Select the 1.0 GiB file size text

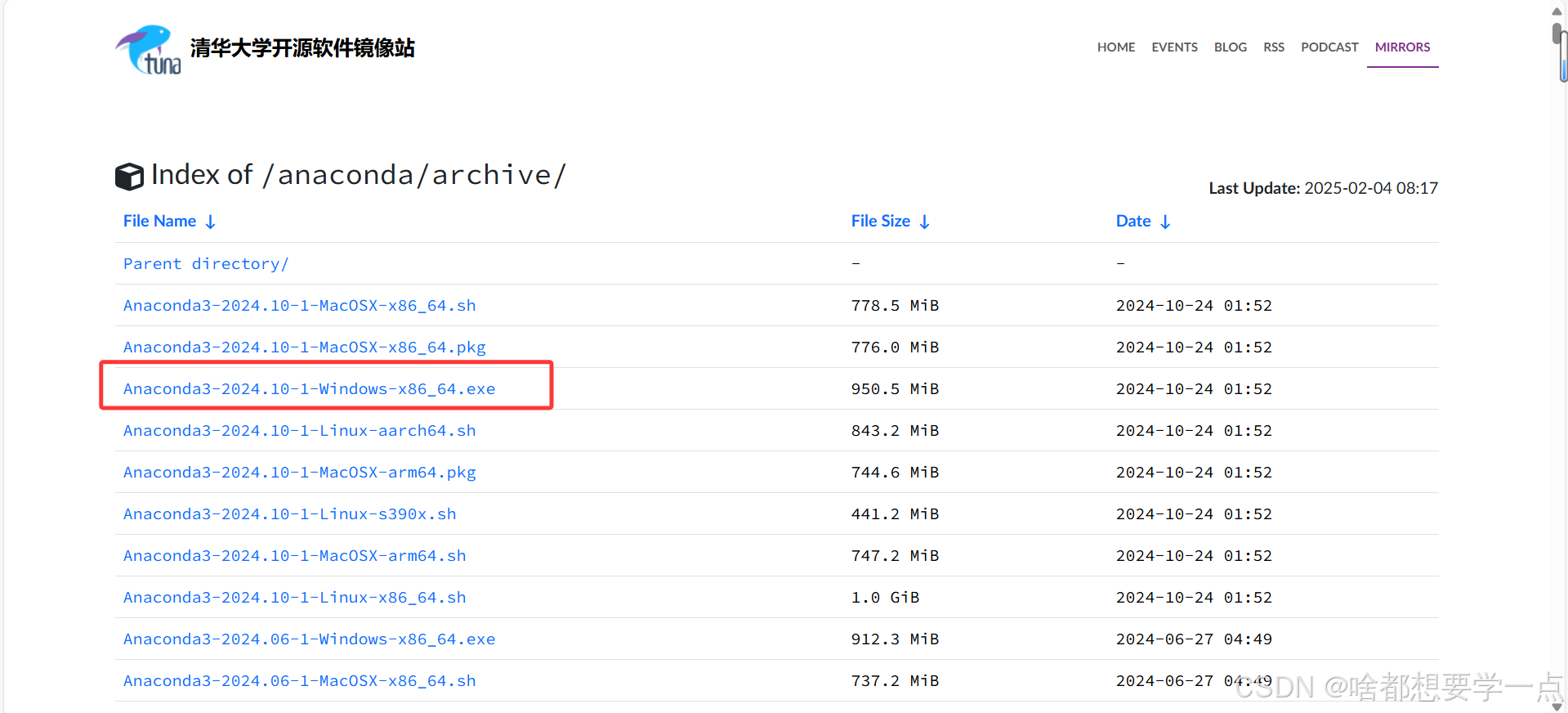pos(885,598)
